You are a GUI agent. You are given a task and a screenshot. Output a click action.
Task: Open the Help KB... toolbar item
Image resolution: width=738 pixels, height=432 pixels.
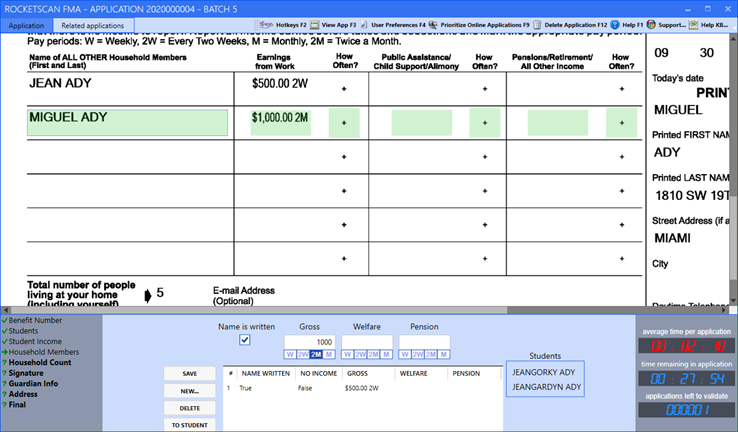click(708, 25)
